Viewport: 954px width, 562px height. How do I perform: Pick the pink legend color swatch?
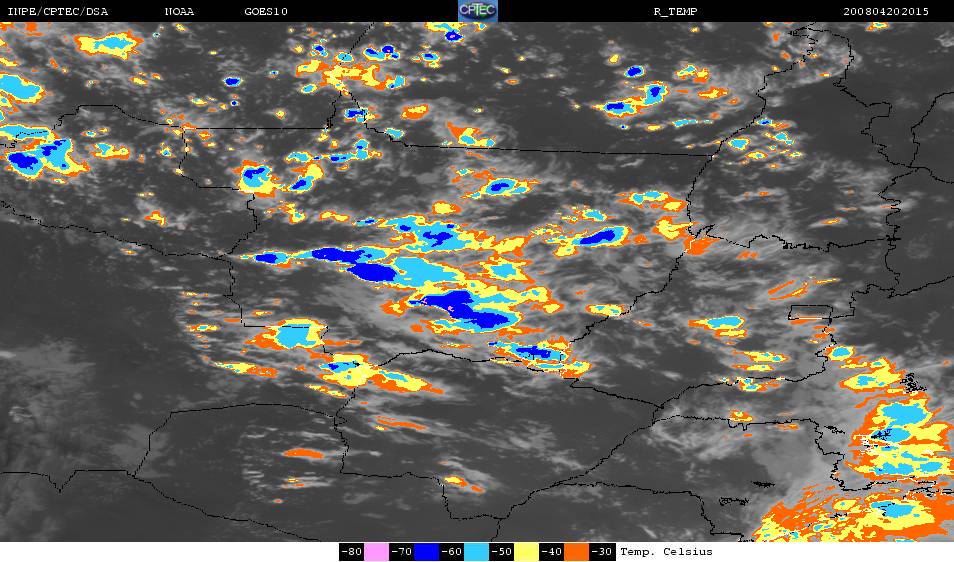377,552
